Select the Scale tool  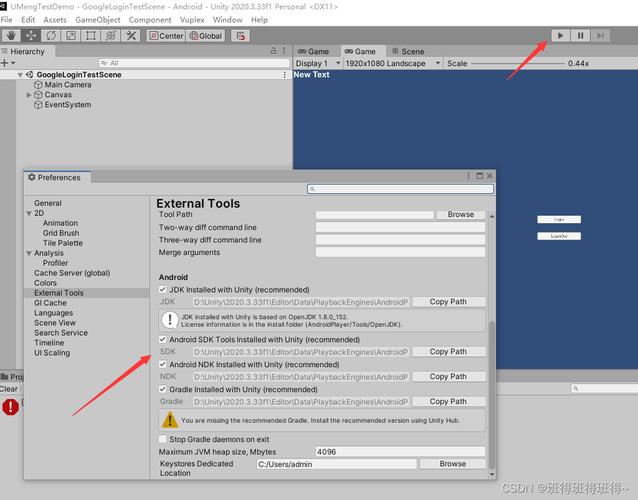pos(72,36)
